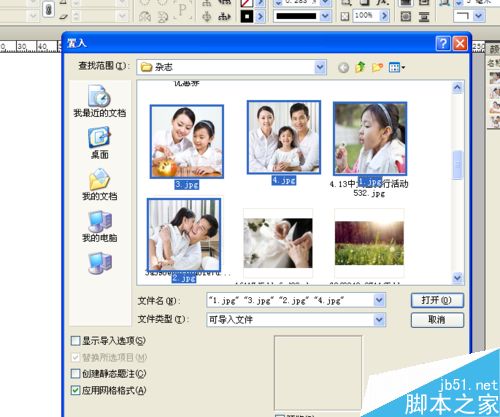Go up one folder level
The image size is (500, 417).
coord(360,67)
